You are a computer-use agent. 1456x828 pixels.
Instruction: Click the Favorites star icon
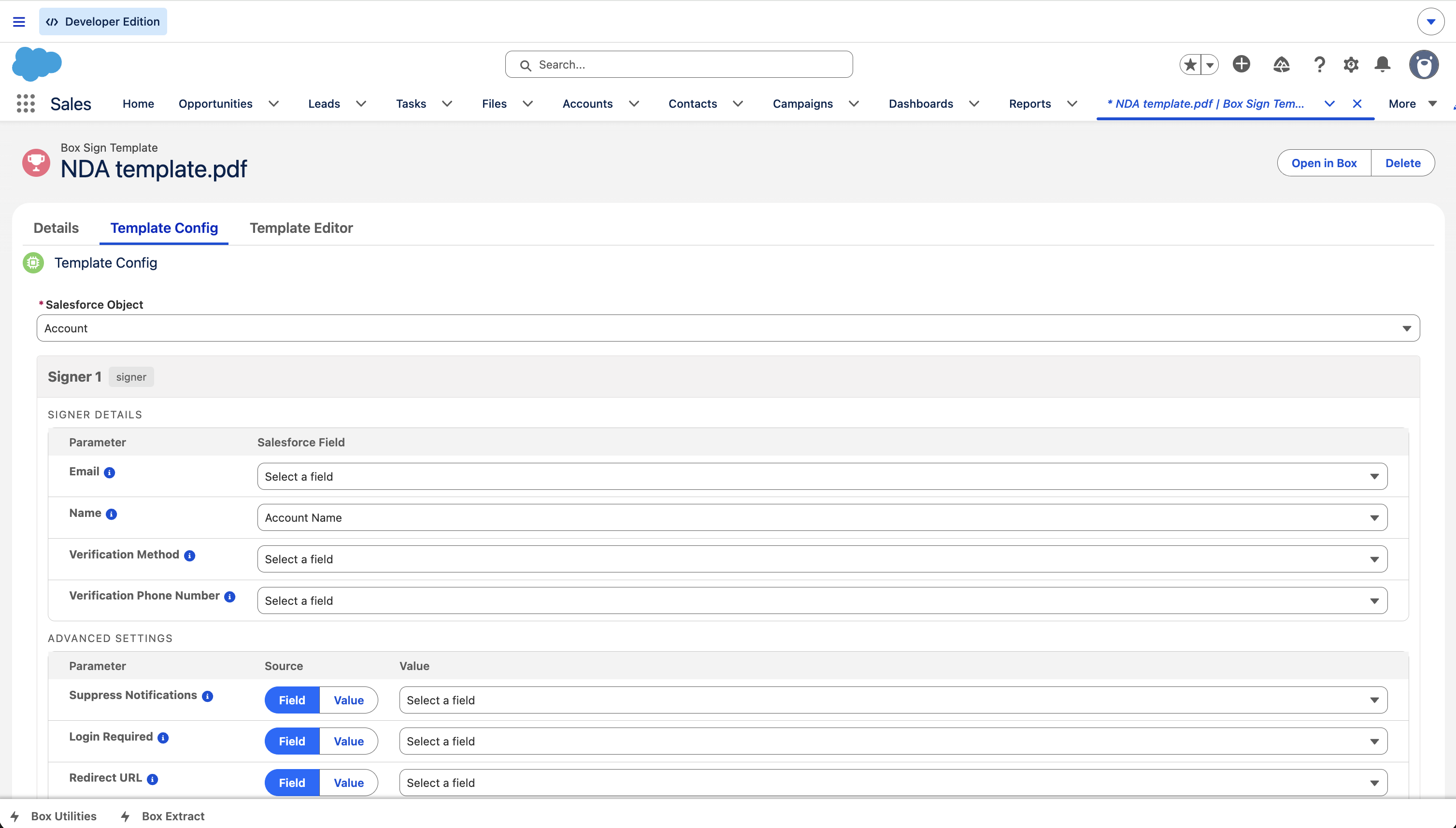(1190, 64)
